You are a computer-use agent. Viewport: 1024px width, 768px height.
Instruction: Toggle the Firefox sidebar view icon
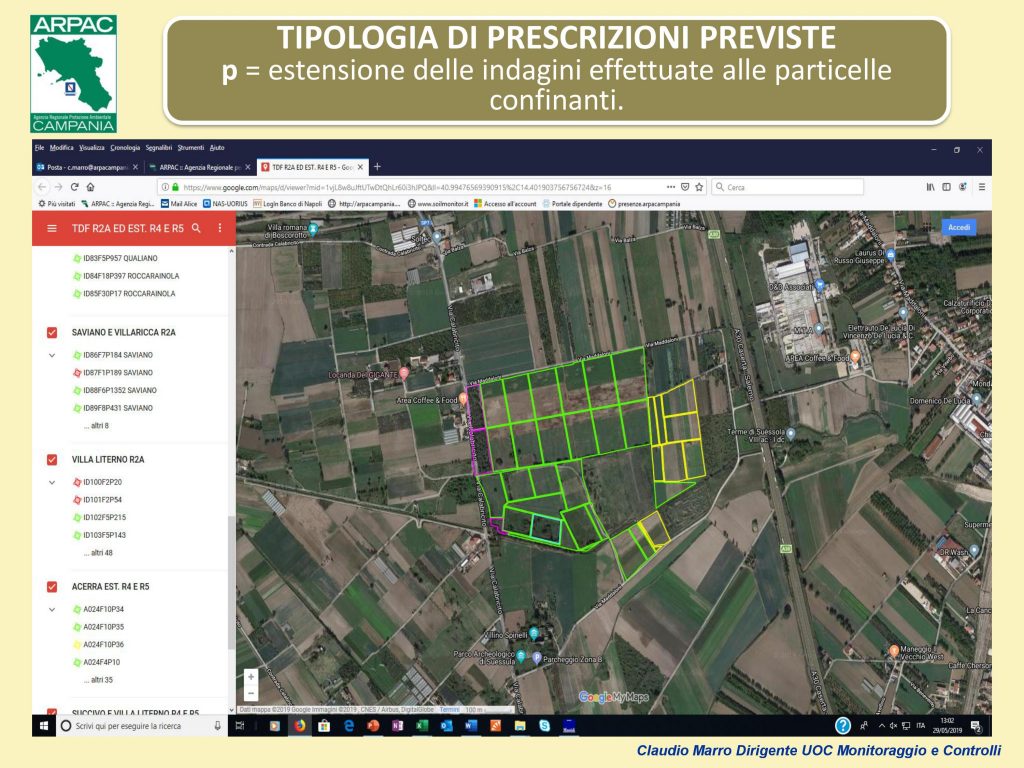pos(946,187)
